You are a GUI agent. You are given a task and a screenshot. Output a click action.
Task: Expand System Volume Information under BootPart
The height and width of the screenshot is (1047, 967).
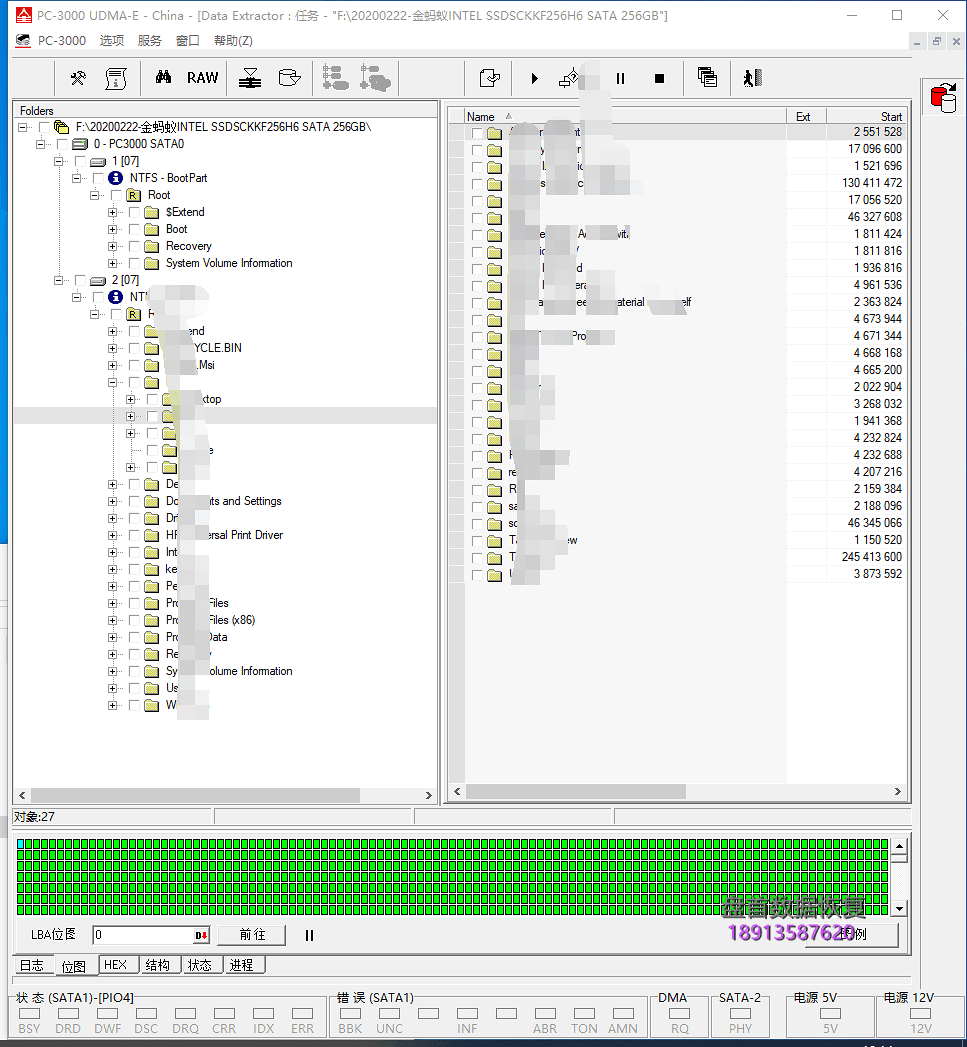click(x=112, y=263)
